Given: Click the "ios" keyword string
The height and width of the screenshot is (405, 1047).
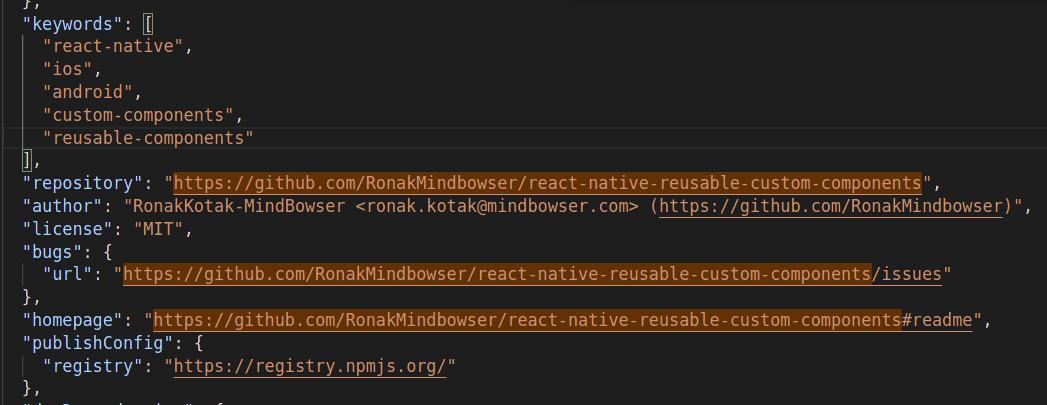Looking at the screenshot, I should (68, 69).
